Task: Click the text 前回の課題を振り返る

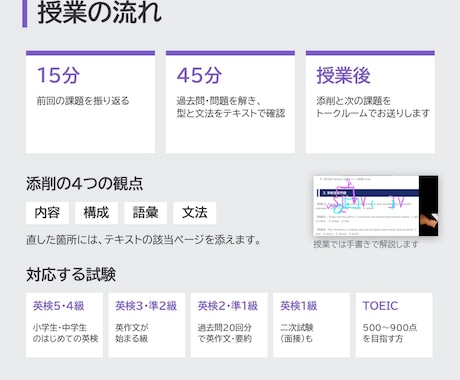Action: tap(83, 101)
